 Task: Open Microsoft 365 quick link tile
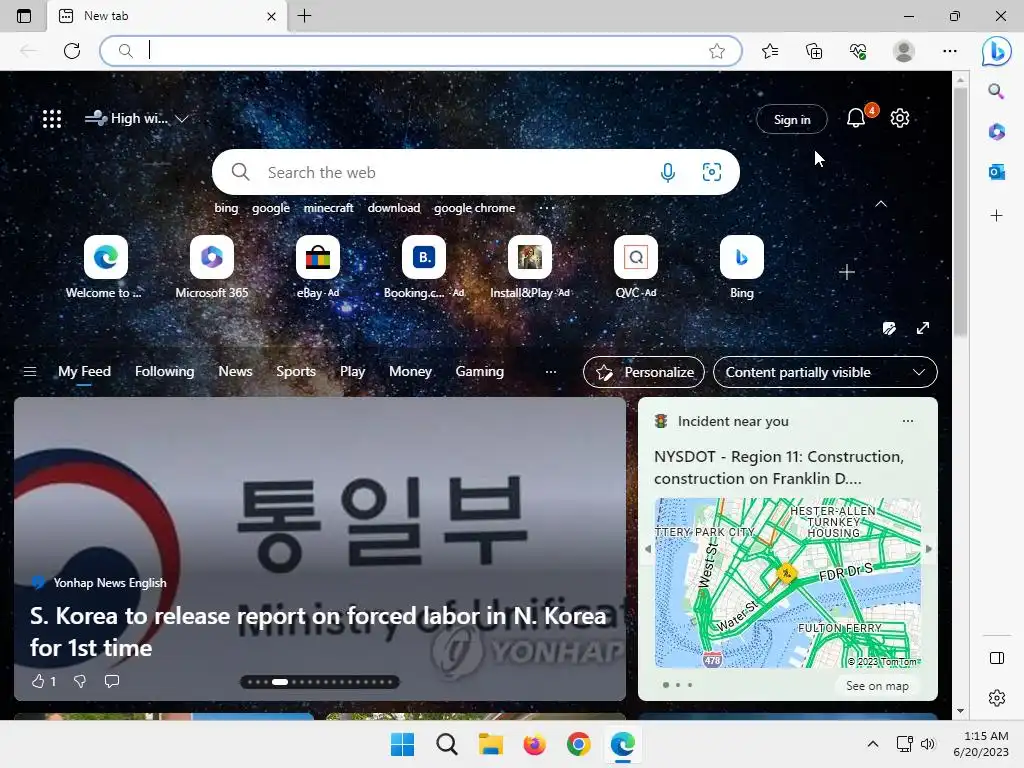point(212,257)
